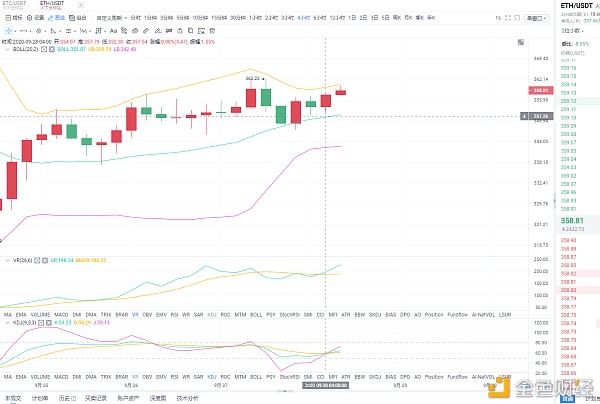600x404 pixels.
Task: Switch VR panel indicator to OBV
Action: point(147,314)
